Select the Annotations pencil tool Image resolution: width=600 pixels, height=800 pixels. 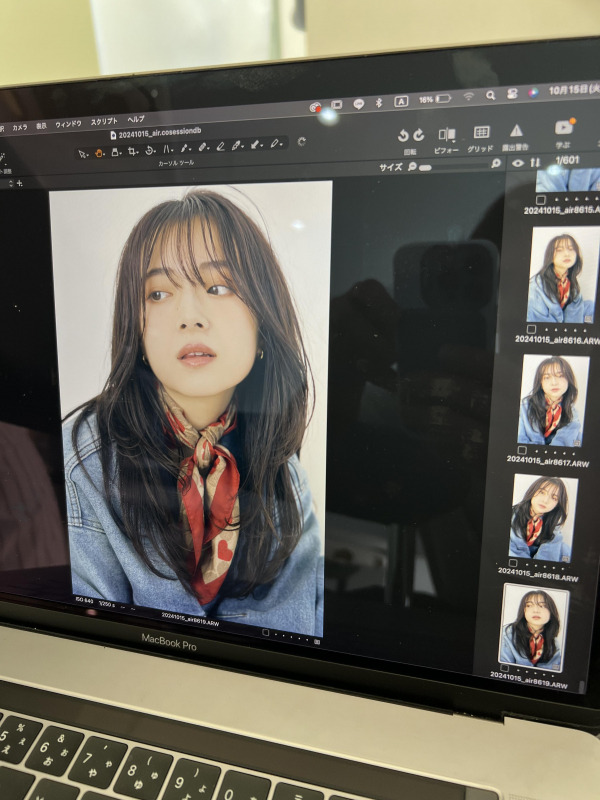(x=275, y=144)
